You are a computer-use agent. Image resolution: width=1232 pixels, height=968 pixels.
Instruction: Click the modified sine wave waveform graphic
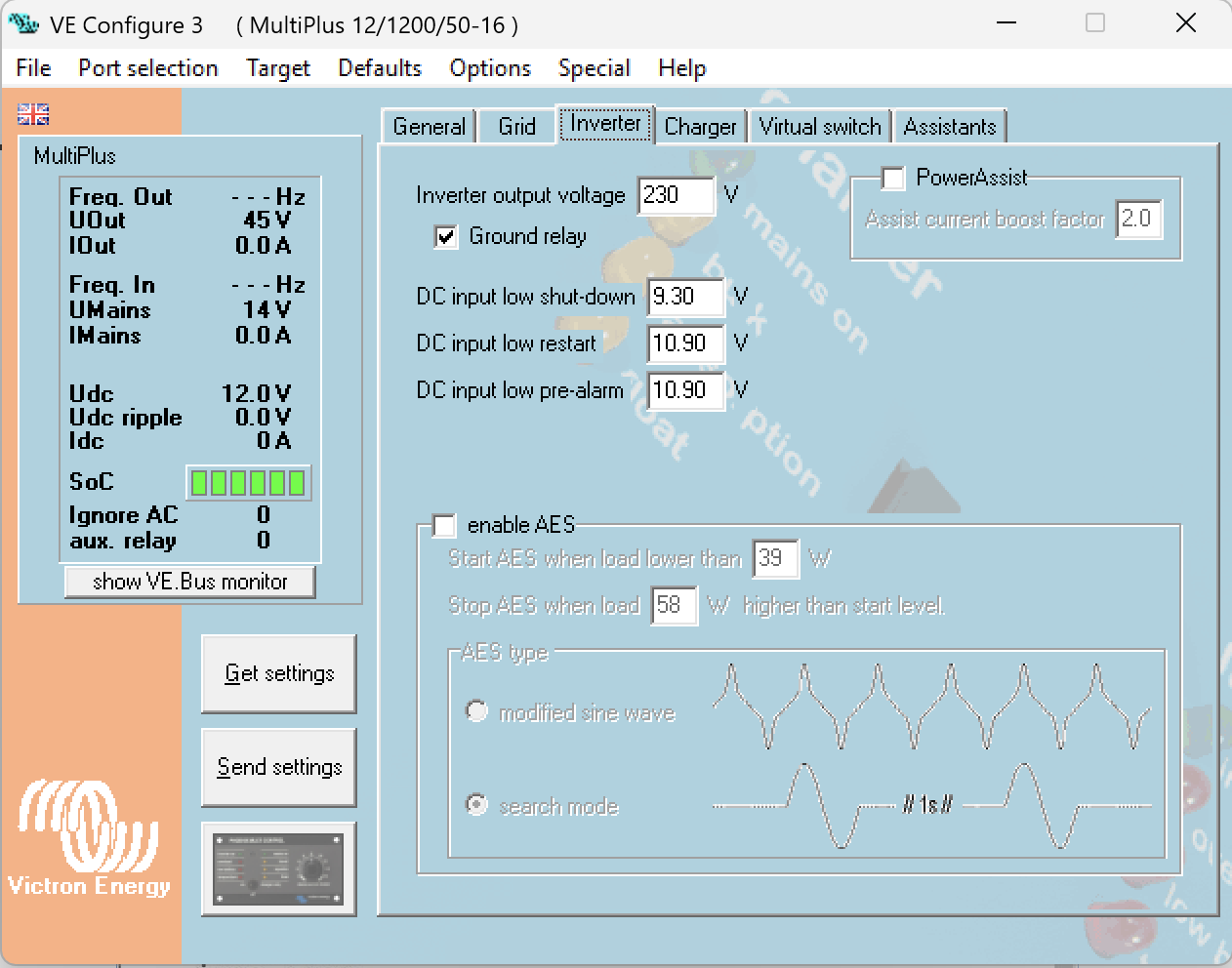[932, 707]
